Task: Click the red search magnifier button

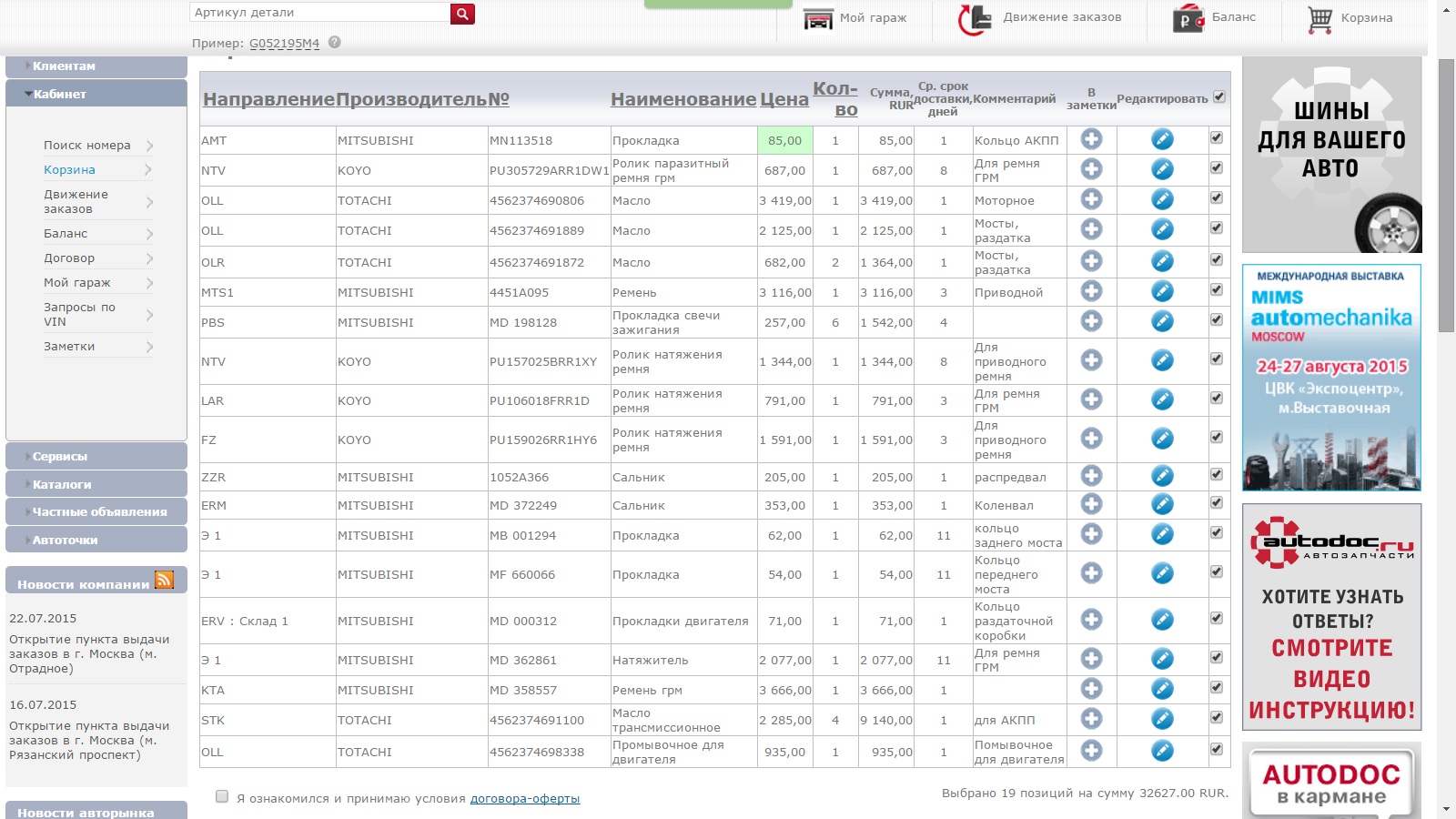Action: 462,14
